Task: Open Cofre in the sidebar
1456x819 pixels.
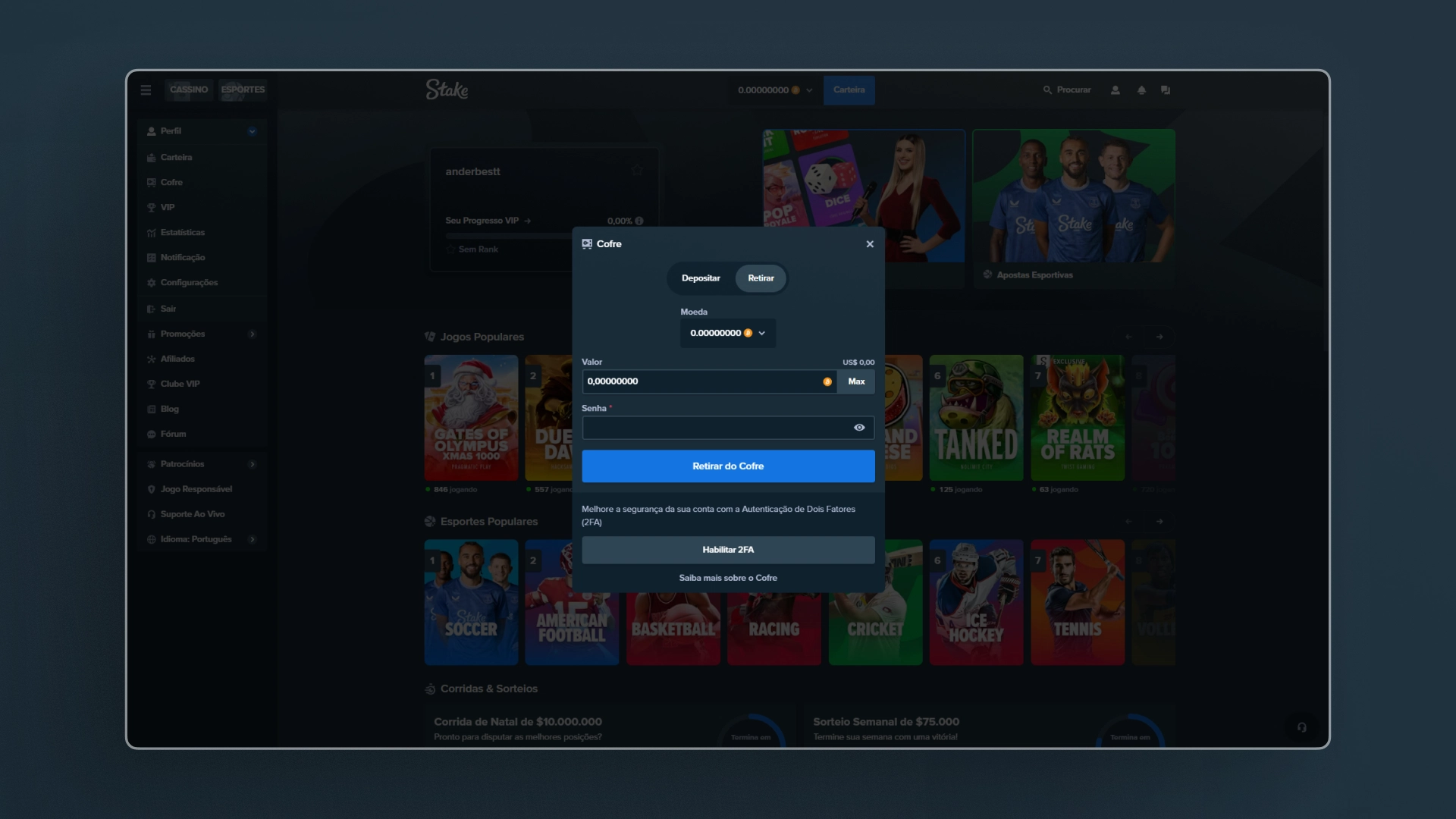Action: coord(202,183)
